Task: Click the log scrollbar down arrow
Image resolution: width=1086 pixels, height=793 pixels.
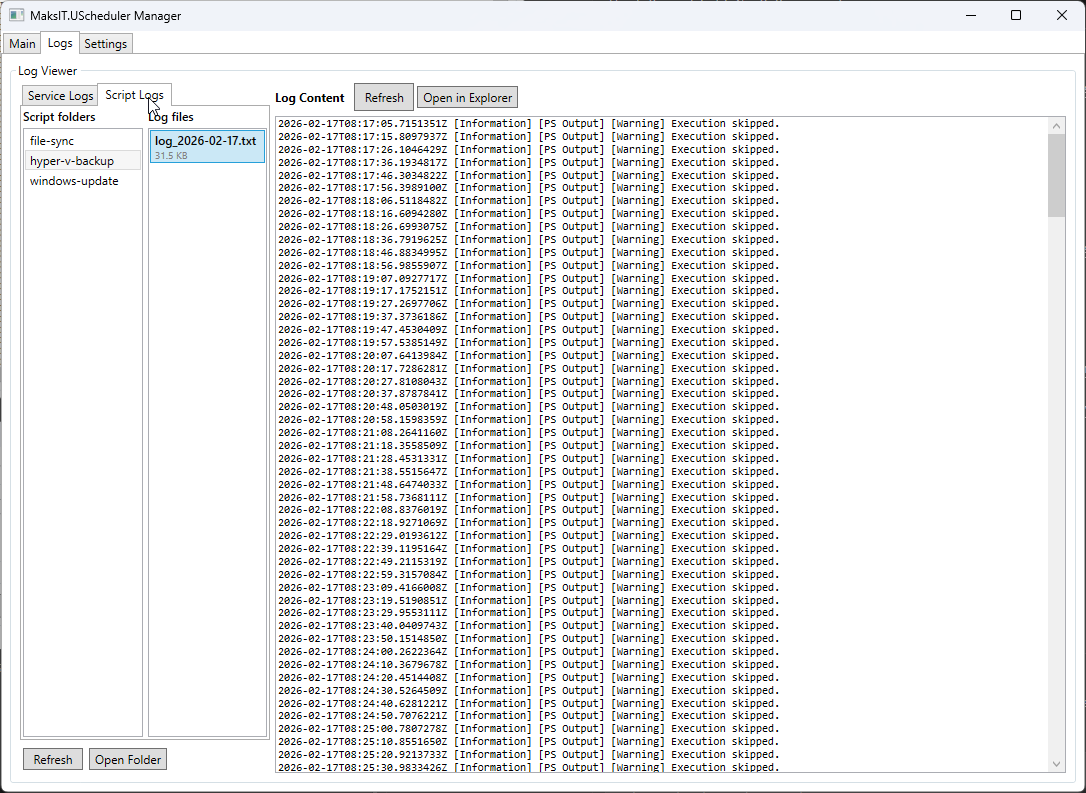Action: pyautogui.click(x=1057, y=764)
